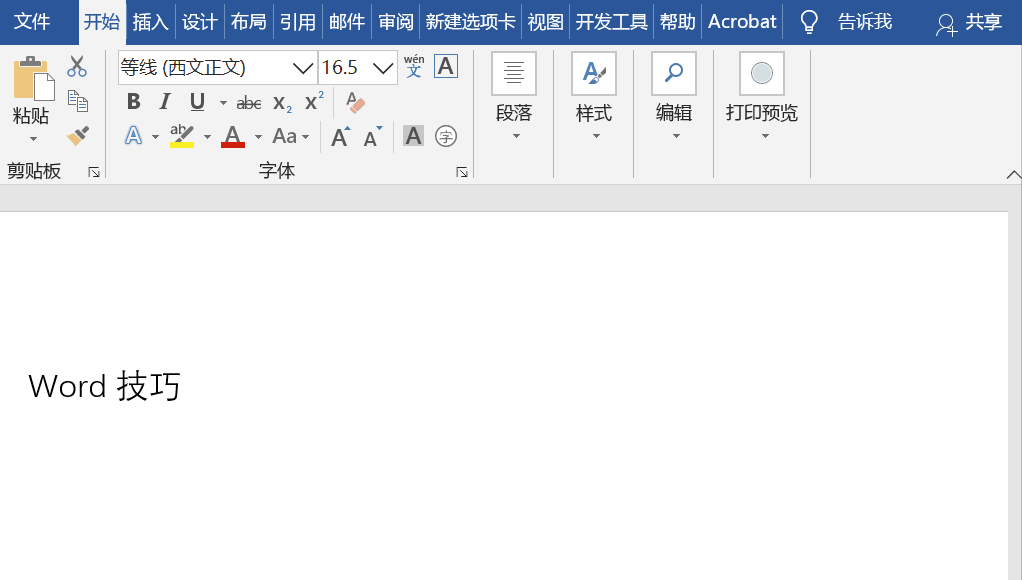Viewport: 1022px width, 580px height.
Task: Open the font name dropdown
Action: click(x=302, y=68)
